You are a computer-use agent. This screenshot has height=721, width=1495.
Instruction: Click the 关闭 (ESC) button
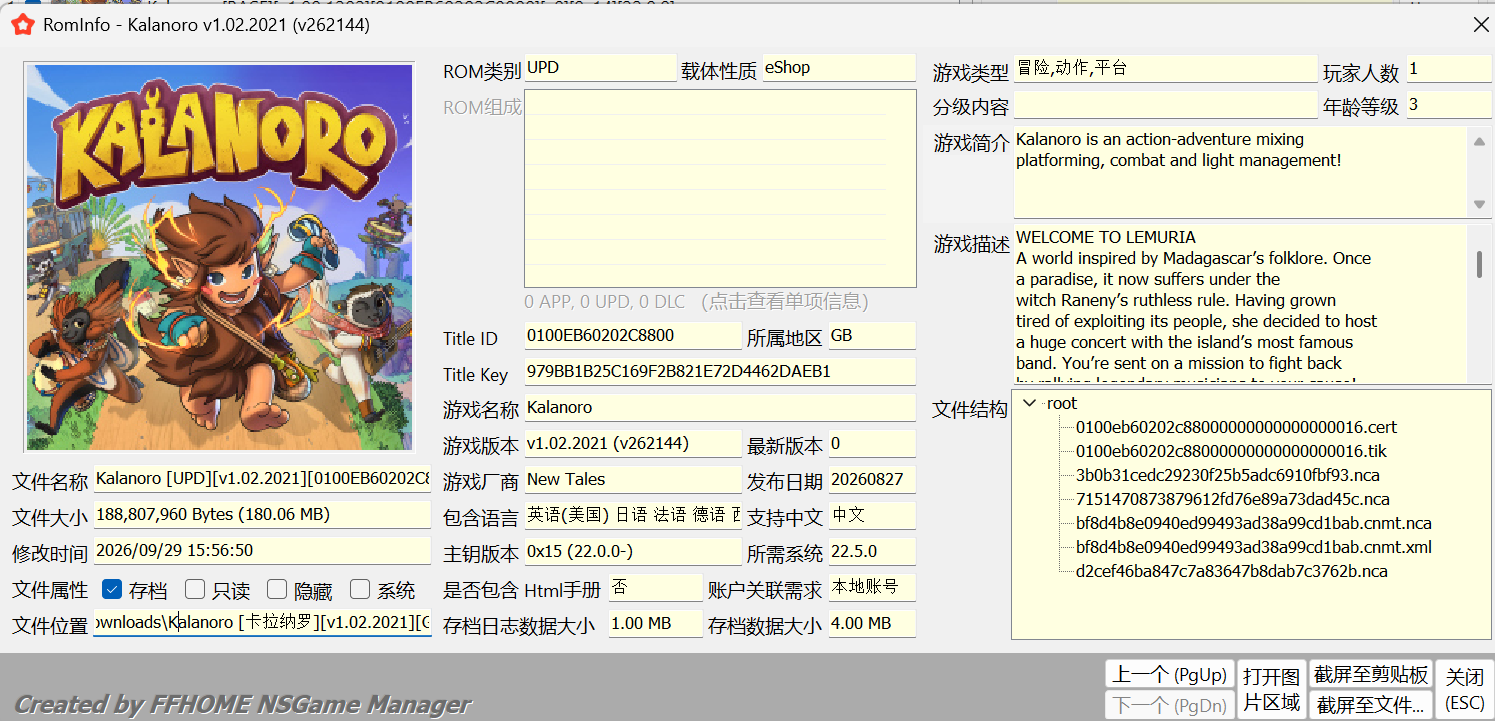coord(1465,689)
